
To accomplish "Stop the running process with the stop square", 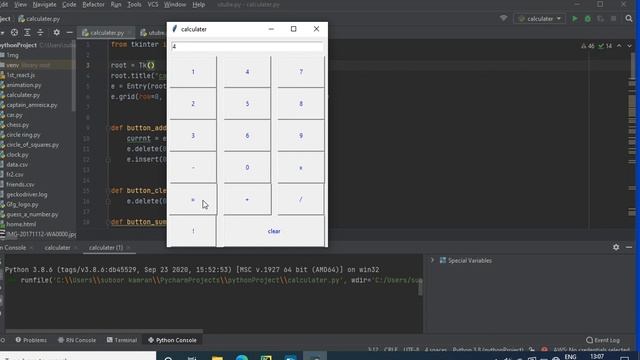I will [x=613, y=19].
